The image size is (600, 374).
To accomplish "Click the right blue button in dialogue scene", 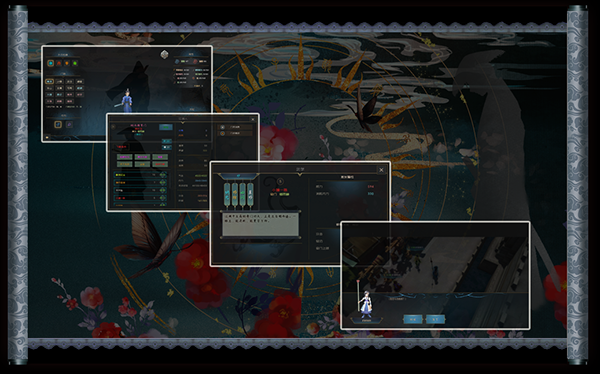I will (435, 319).
